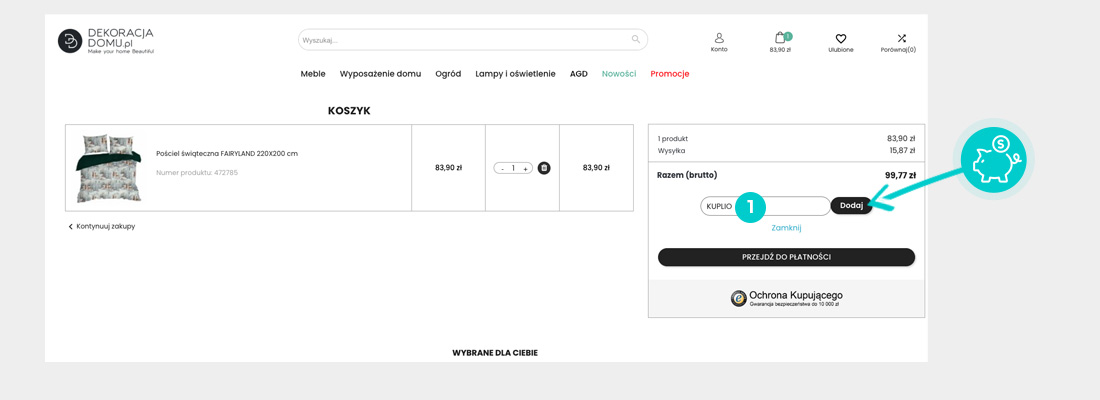Click the Ochrona Kupującego badge
This screenshot has width=1100, height=400.
[x=786, y=298]
